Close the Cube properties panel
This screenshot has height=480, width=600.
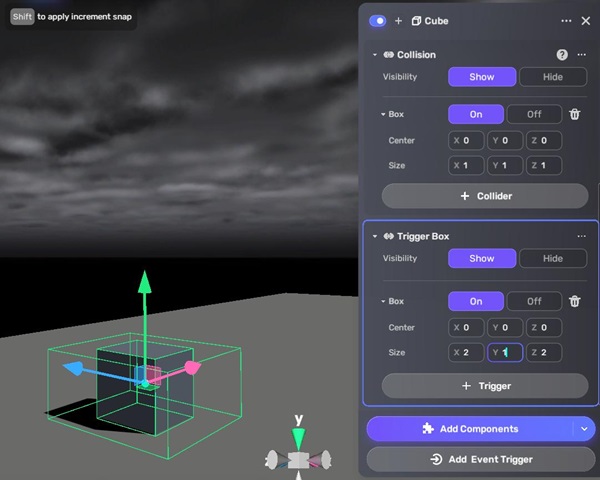(586, 20)
